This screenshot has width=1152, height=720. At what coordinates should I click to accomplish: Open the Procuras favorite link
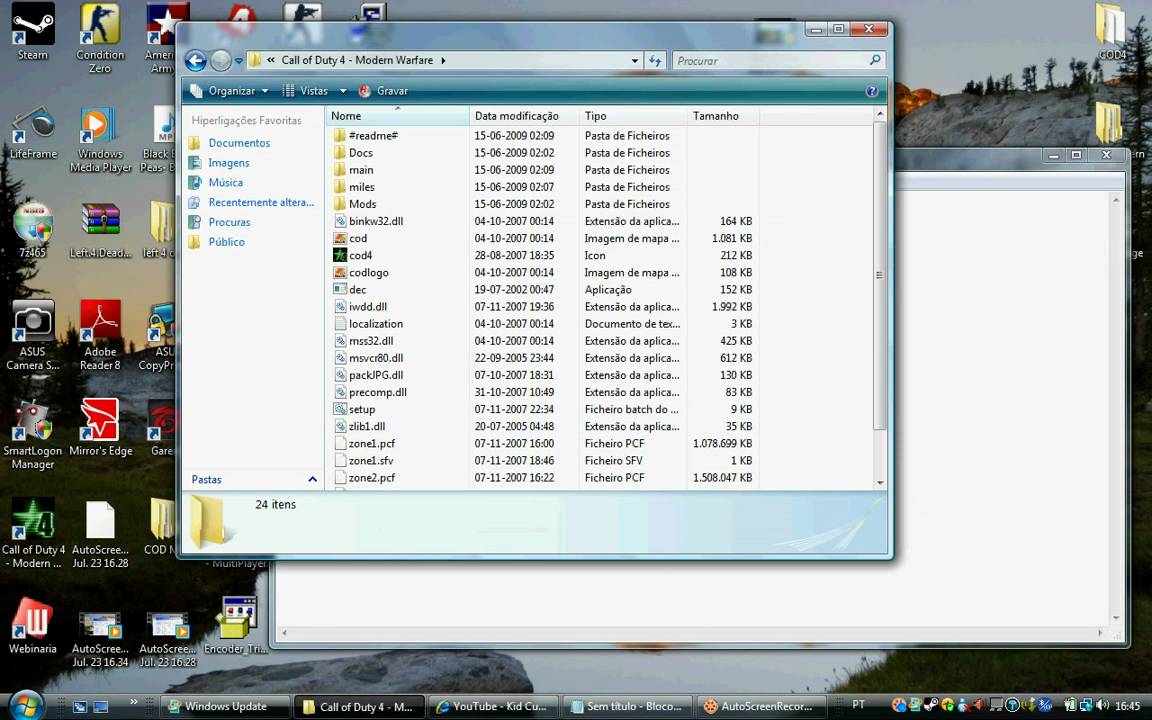229,222
